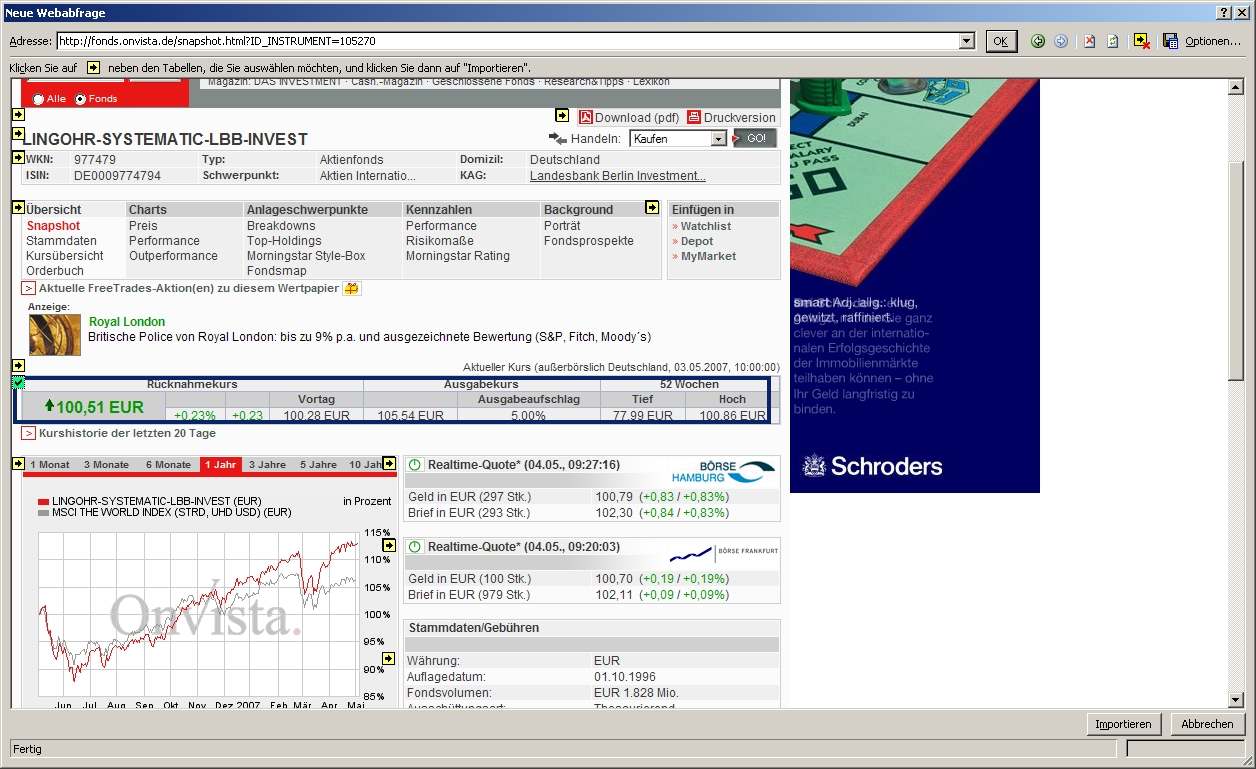Click yellow arrow left of 1 Monat tab

(x=18, y=463)
